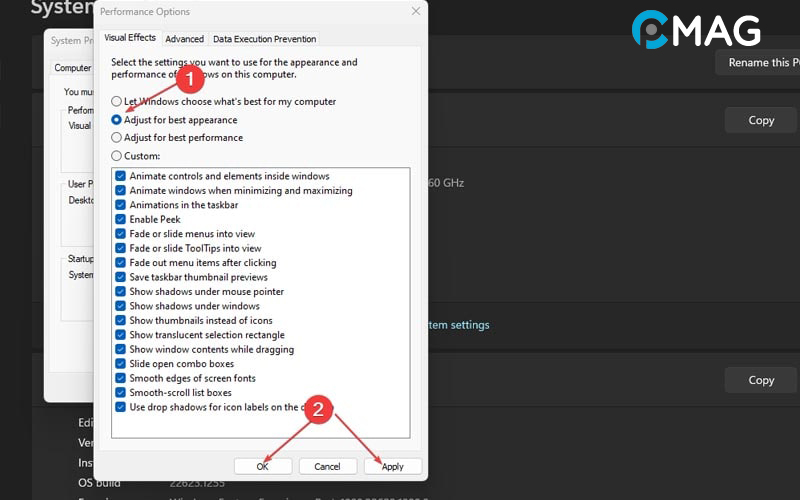Uncheck Smooth edges of screen fonts
The width and height of the screenshot is (800, 500).
click(121, 379)
